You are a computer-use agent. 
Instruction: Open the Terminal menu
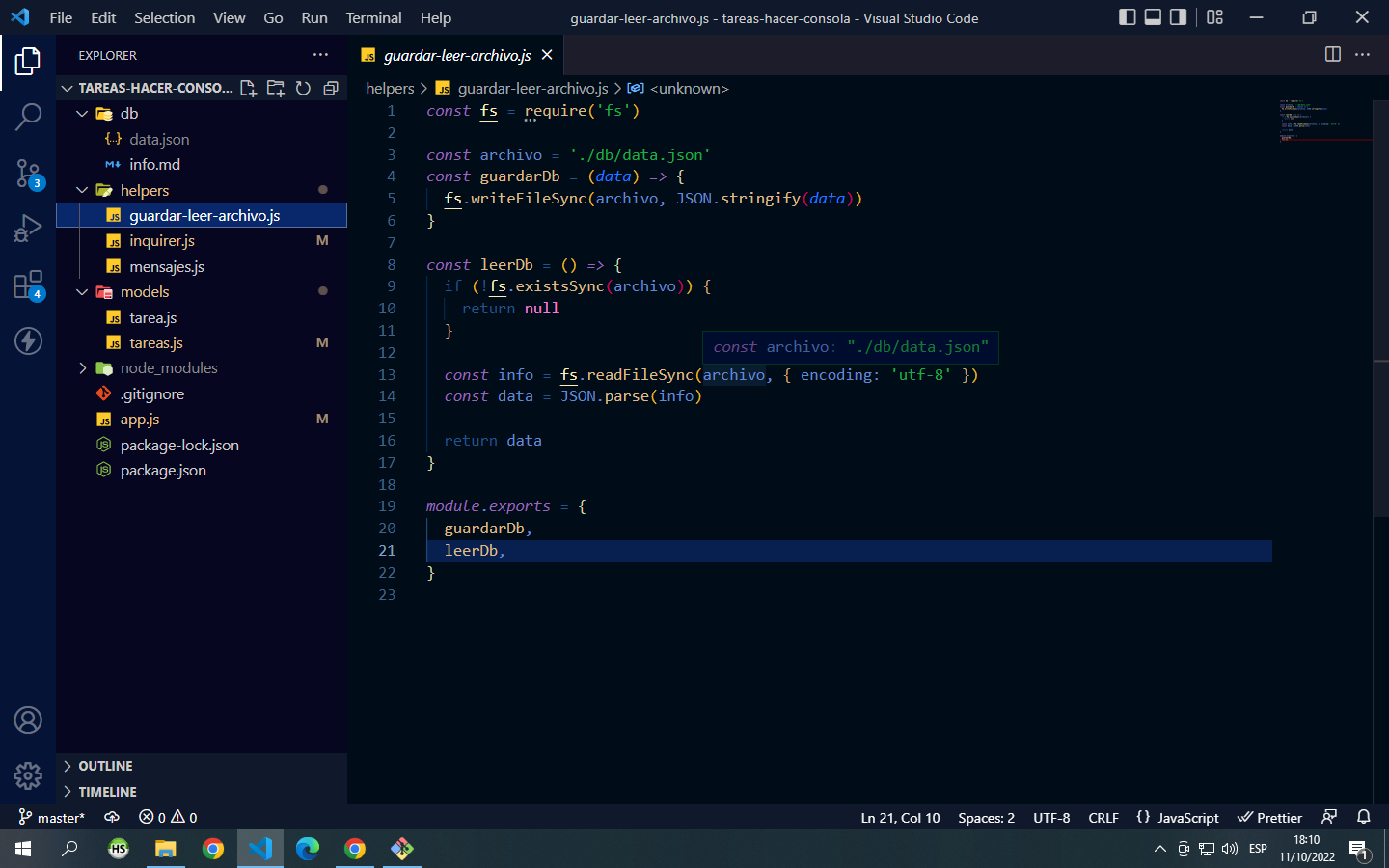point(373,17)
